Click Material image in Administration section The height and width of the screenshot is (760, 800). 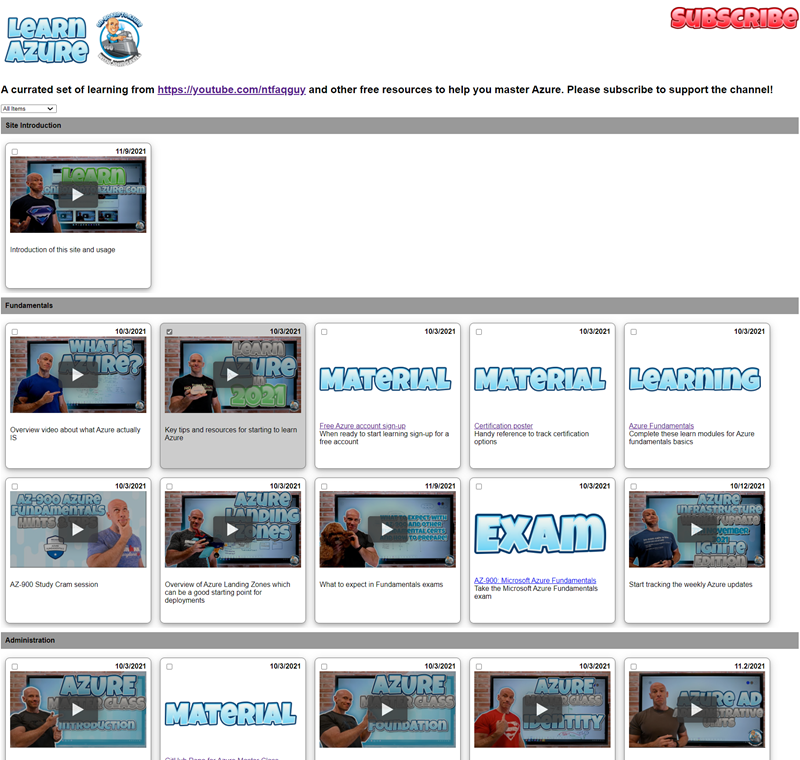point(231,714)
